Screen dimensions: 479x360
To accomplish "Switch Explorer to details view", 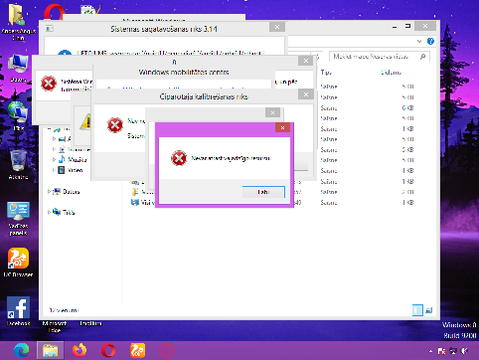I will tap(417, 310).
